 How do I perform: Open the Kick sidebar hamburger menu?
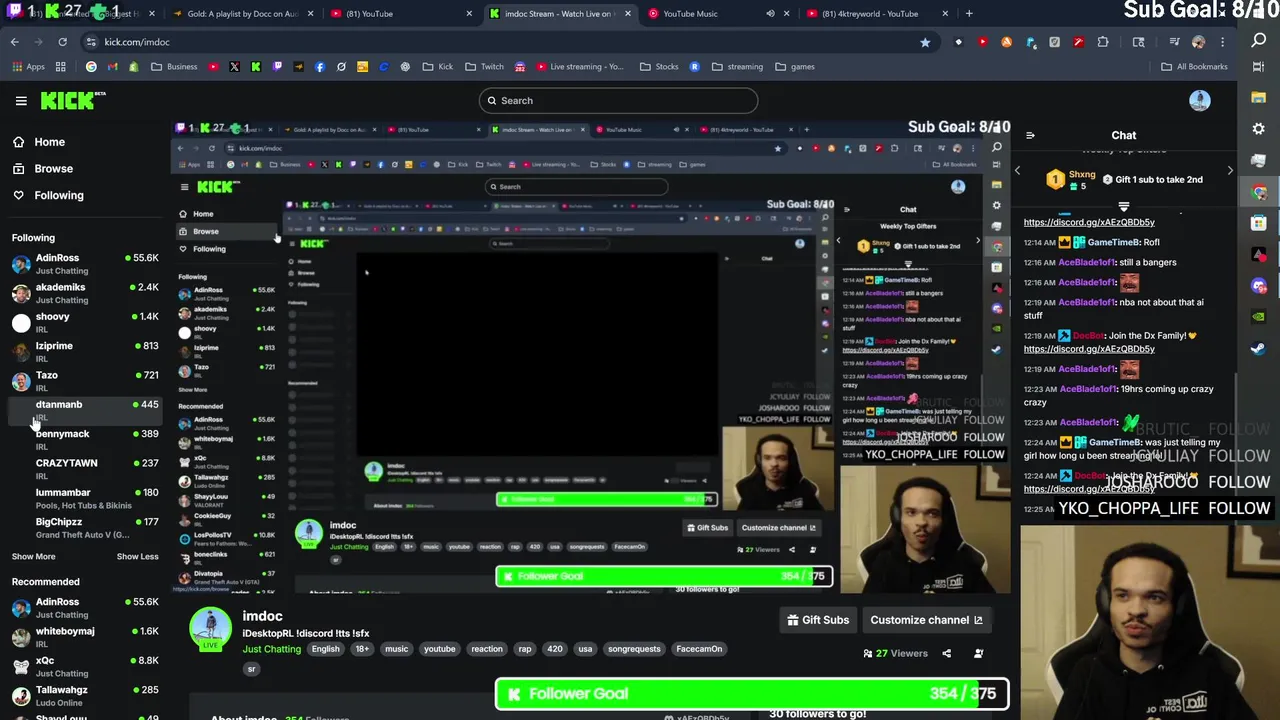21,100
